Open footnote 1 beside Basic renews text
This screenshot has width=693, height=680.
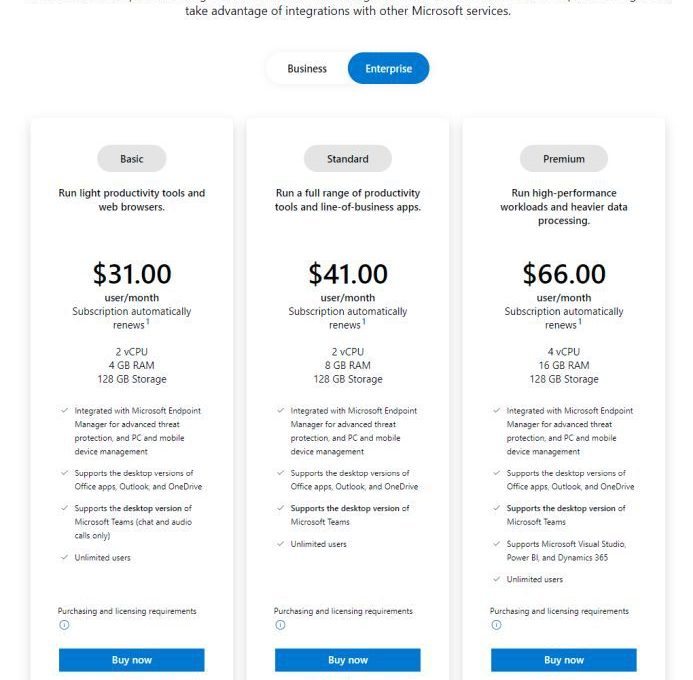(148, 322)
